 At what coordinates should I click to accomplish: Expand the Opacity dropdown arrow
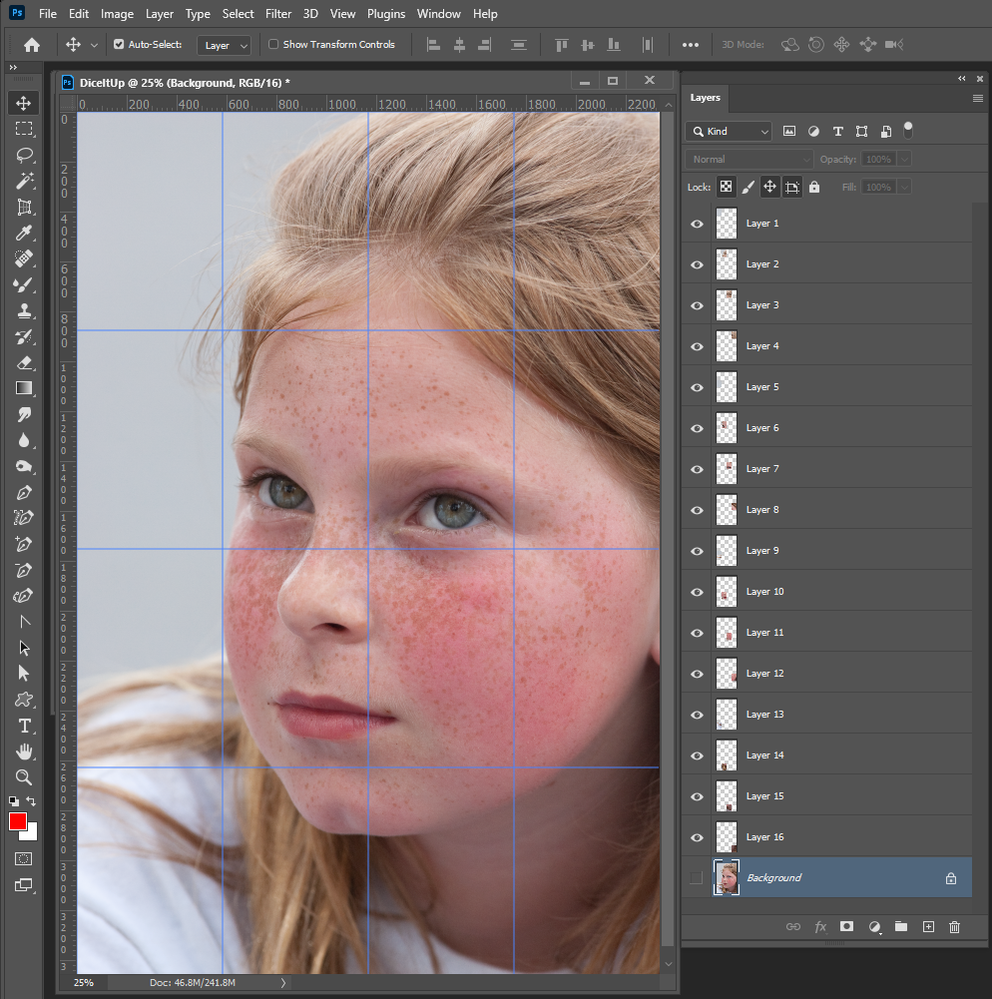904,159
